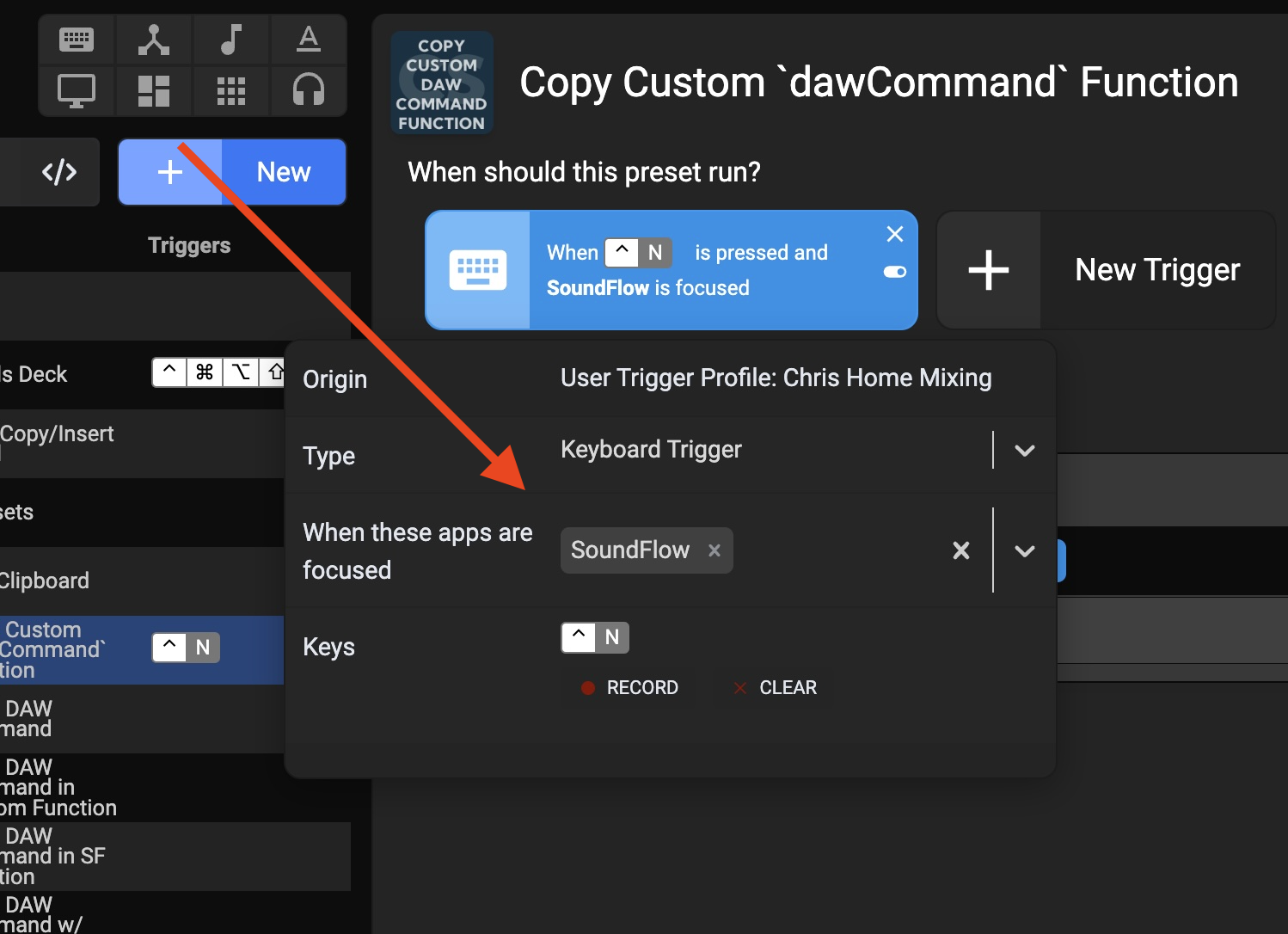Clear all focused apps selection
Viewport: 1288px width, 934px height.
click(x=961, y=550)
